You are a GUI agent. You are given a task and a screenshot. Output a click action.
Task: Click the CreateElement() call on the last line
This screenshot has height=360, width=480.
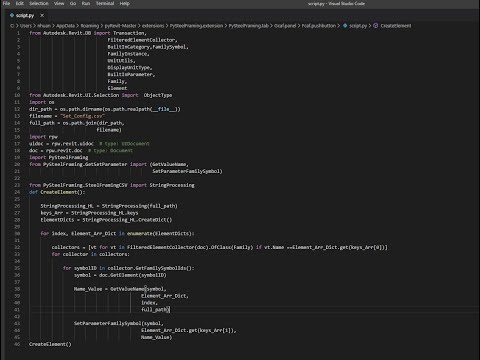(x=50, y=344)
